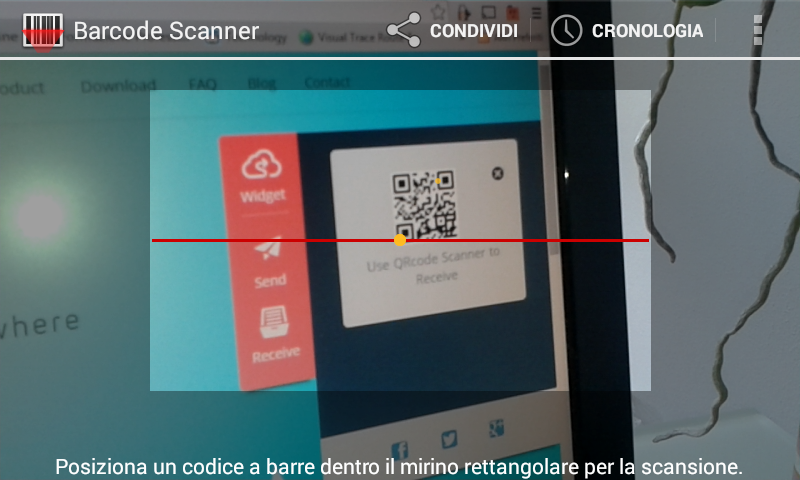The image size is (800, 480).
Task: Tap the CONDIVIDI share button label
Action: (x=474, y=31)
